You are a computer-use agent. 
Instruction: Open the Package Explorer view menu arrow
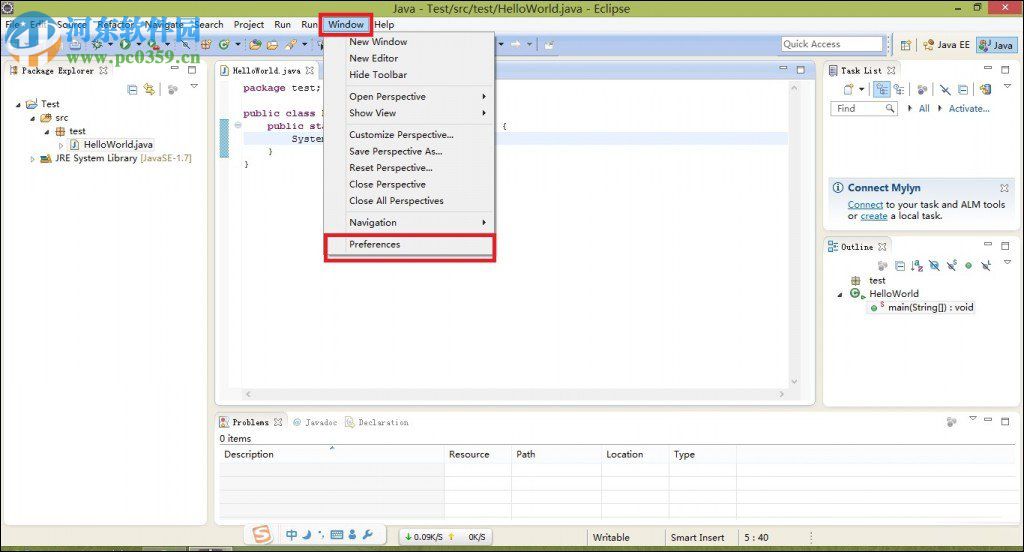(194, 88)
